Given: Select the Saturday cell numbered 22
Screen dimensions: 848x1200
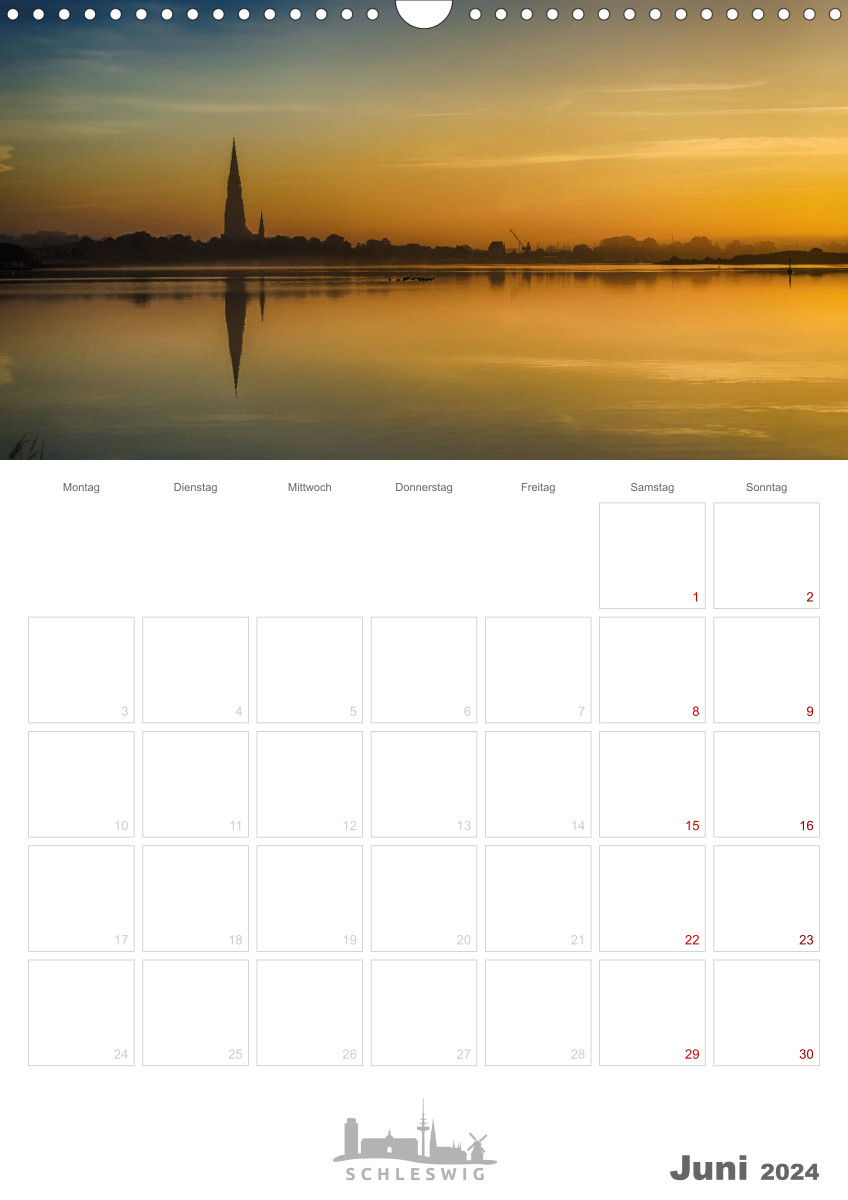Looking at the screenshot, I should (x=652, y=898).
